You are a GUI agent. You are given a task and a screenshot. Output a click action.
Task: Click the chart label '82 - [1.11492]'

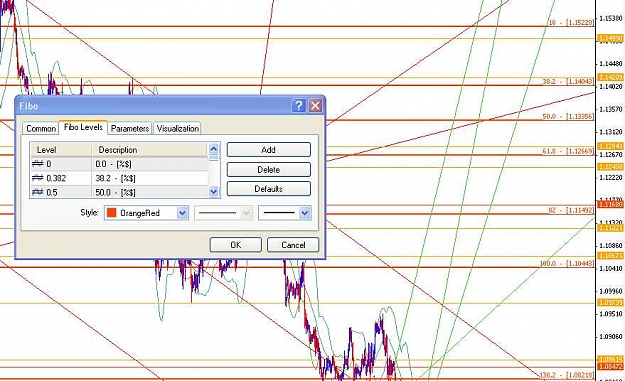click(x=571, y=210)
